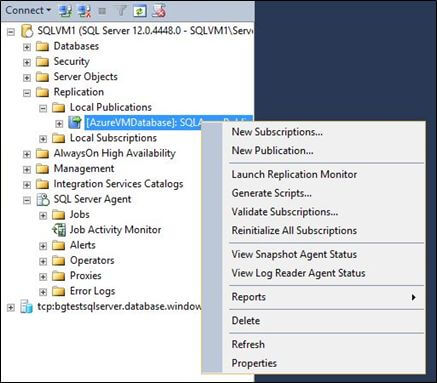Choose View Snapshot Agent Status
This screenshot has width=437, height=383.
coord(294,254)
